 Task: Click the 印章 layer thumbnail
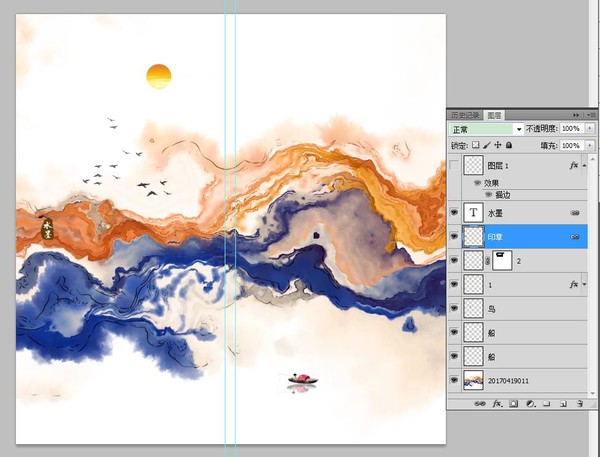(473, 237)
